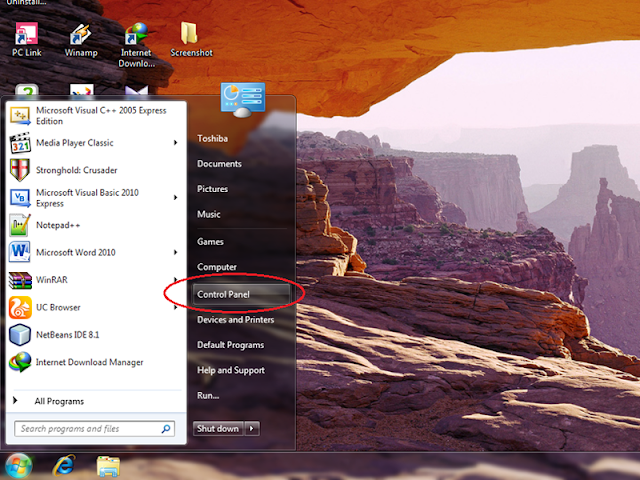Viewport: 640px width, 480px height.
Task: Open Devices and Printers
Action: pyautogui.click(x=236, y=320)
